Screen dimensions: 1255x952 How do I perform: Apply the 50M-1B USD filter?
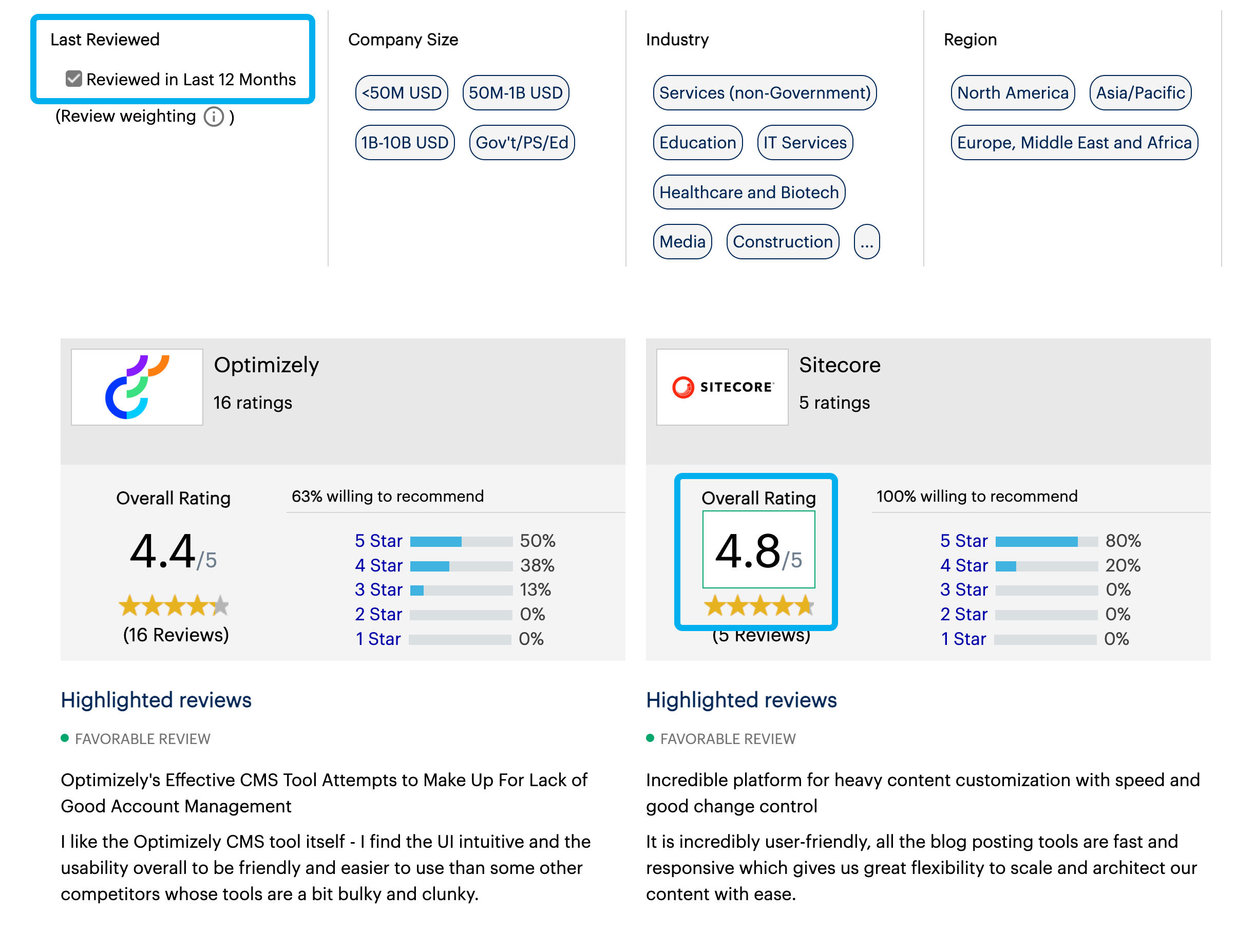point(516,92)
